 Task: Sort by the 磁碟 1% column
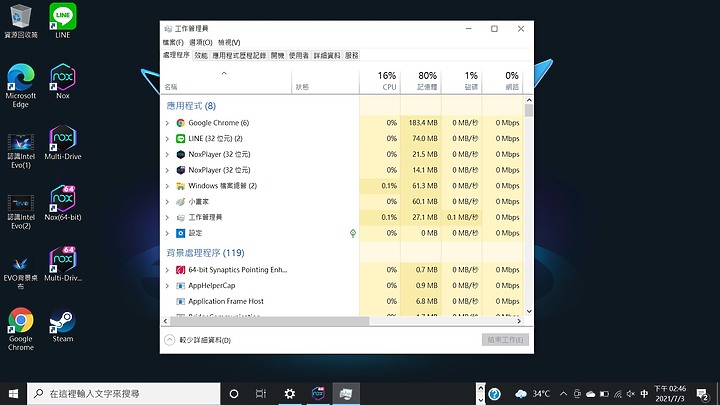coord(461,81)
